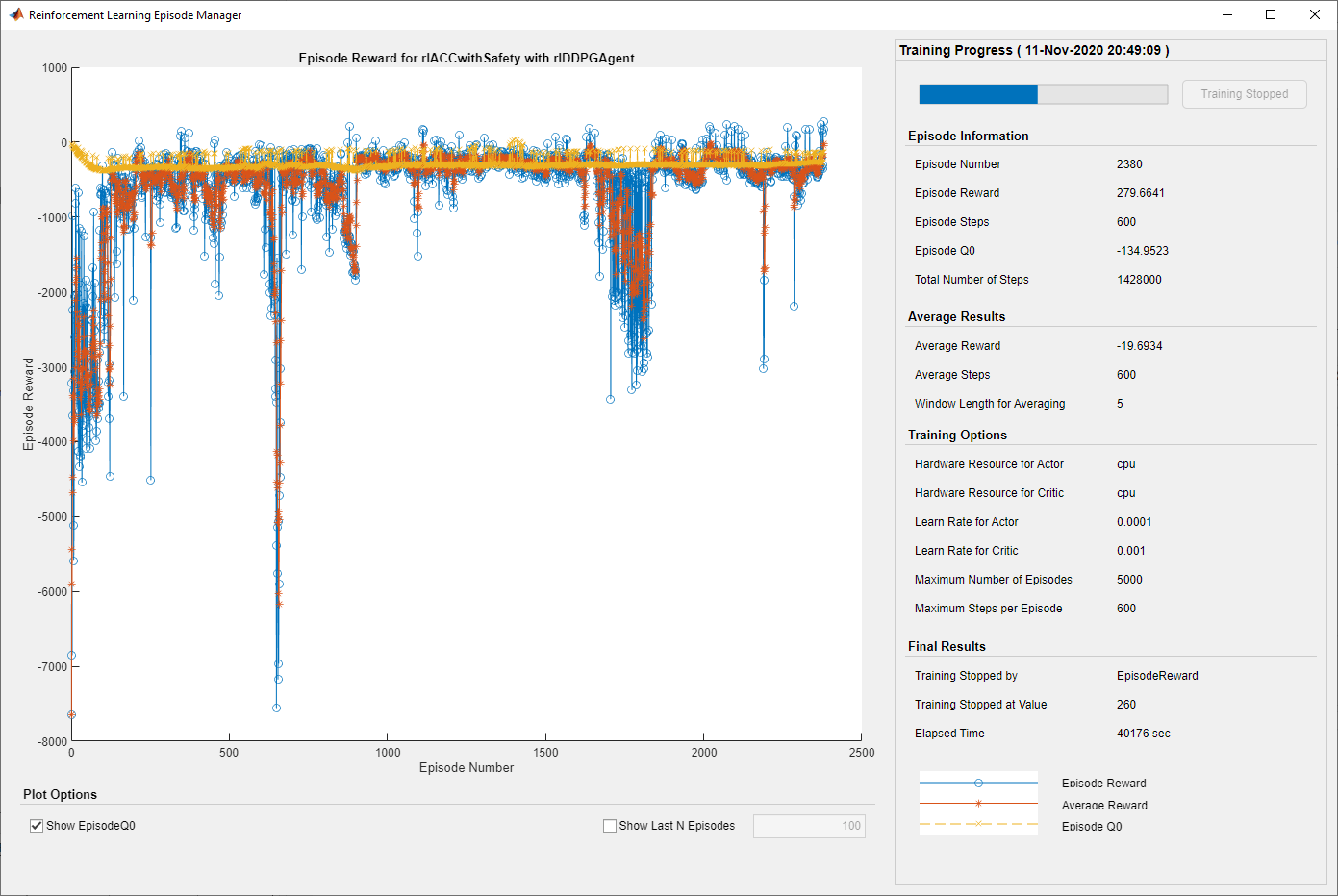Click the Training Progress panel header
This screenshot has width=1338, height=896.
click(x=1034, y=50)
